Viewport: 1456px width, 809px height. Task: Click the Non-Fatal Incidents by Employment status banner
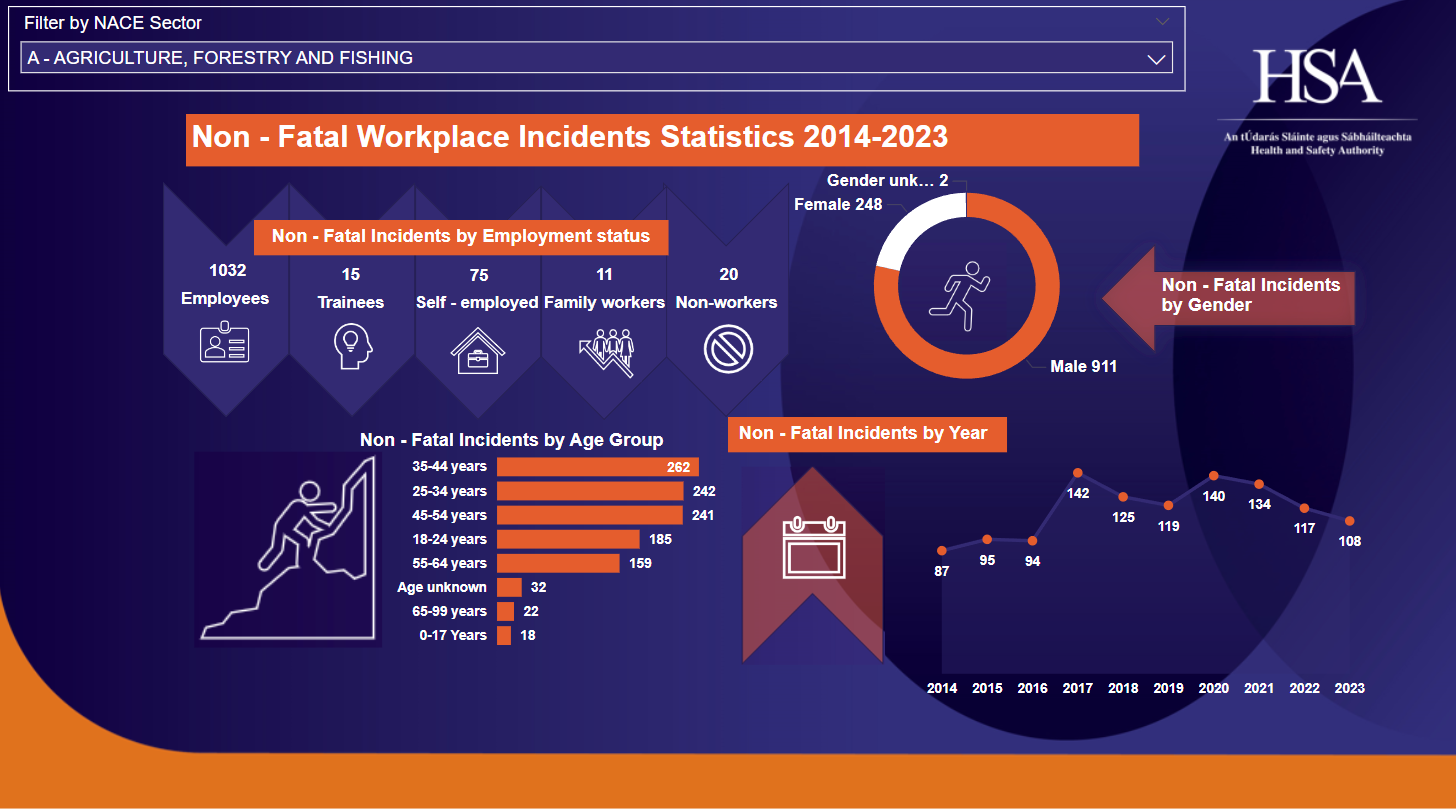click(461, 237)
